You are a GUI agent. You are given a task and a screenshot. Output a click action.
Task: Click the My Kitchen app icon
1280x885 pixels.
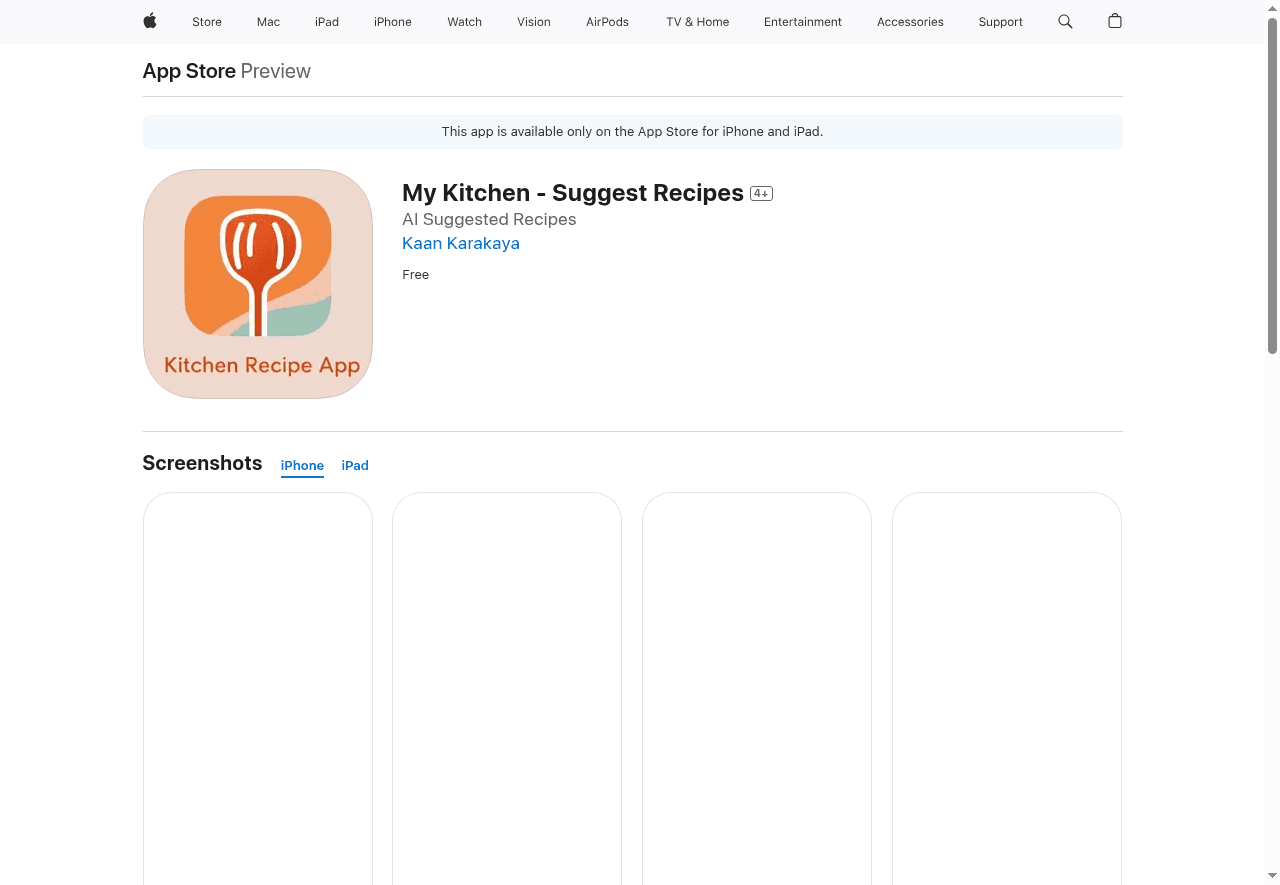coord(257,283)
